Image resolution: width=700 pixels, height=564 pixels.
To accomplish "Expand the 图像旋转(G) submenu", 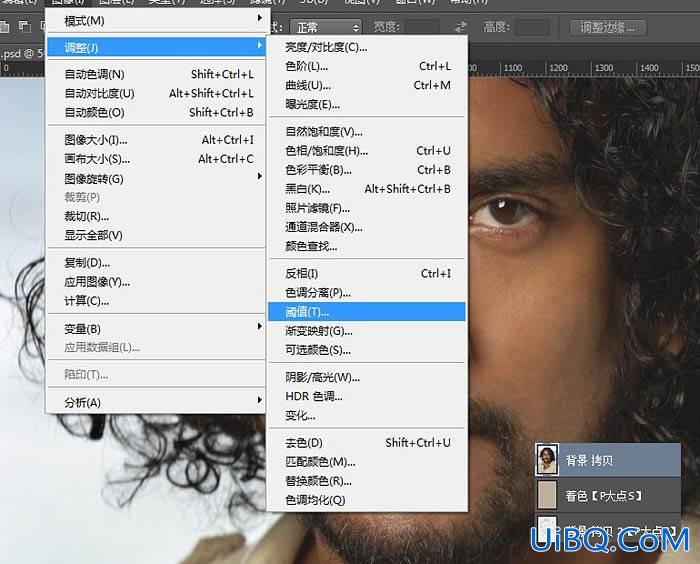I will coord(156,179).
